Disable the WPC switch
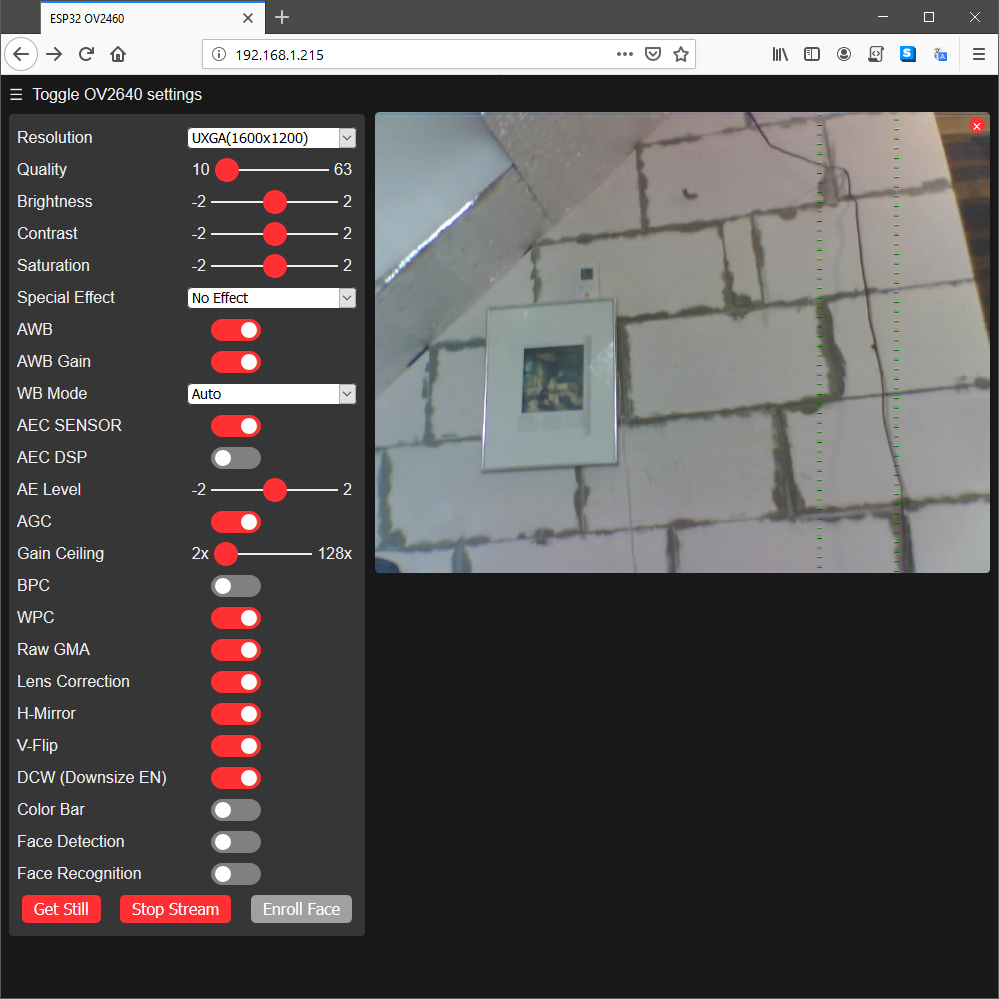The width and height of the screenshot is (999, 999). click(x=236, y=617)
